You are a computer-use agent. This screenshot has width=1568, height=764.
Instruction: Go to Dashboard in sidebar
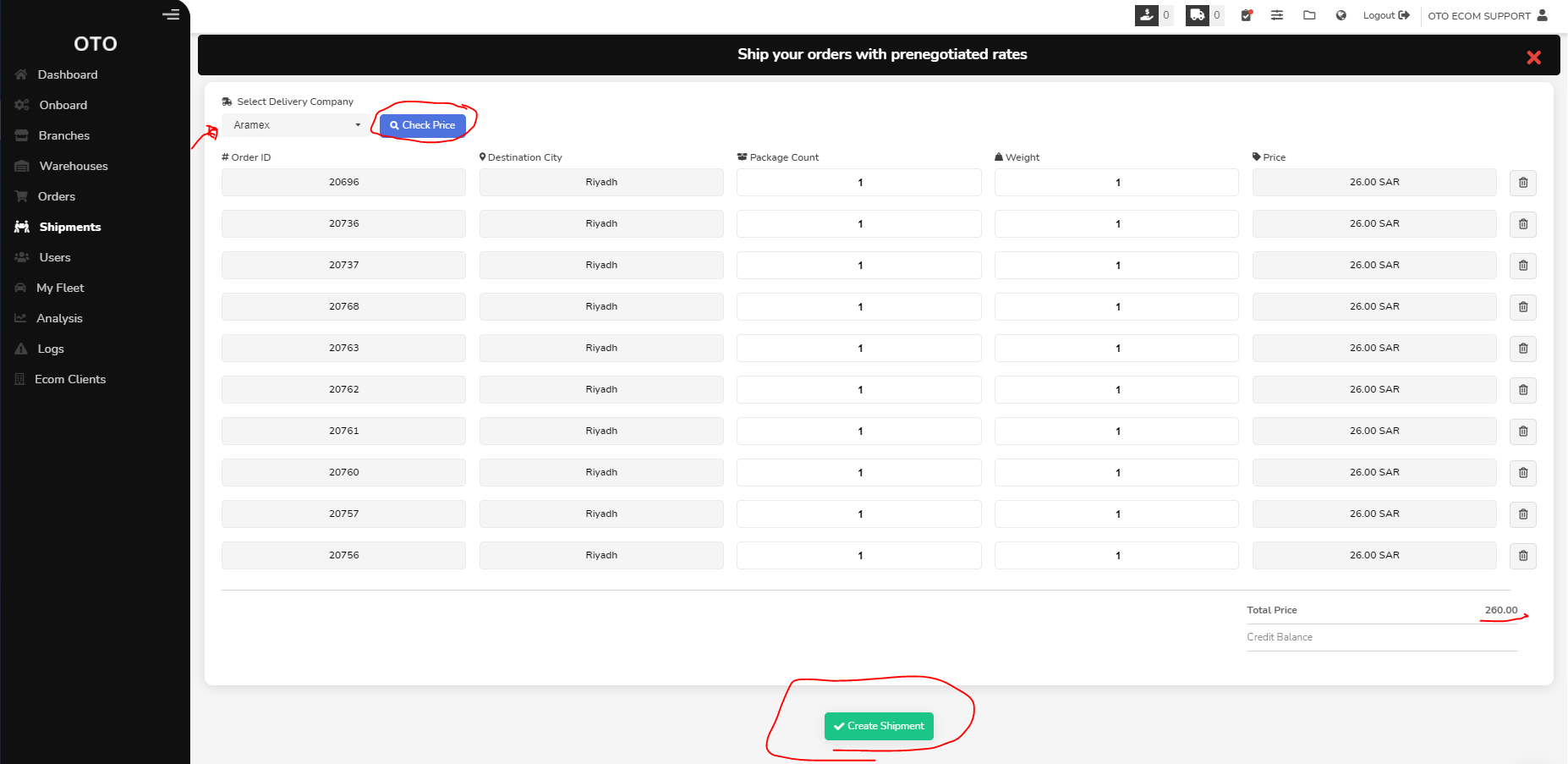pos(68,74)
